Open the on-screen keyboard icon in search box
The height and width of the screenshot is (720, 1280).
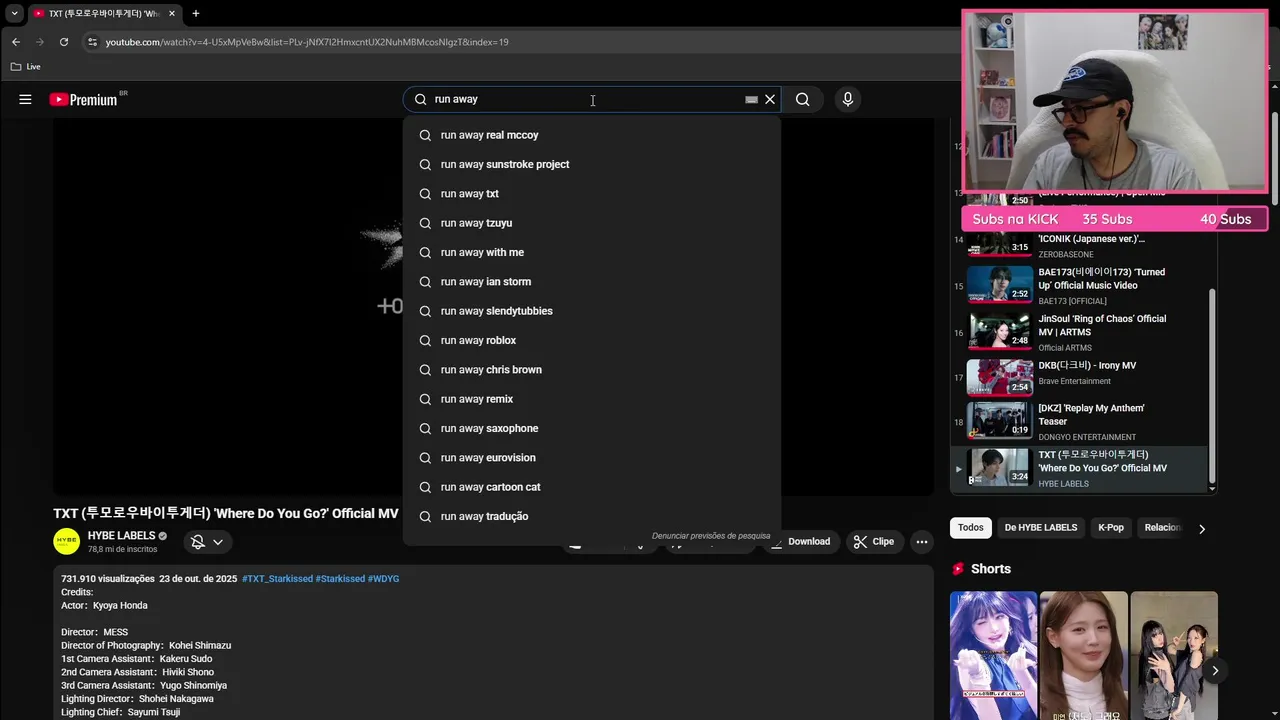point(751,99)
